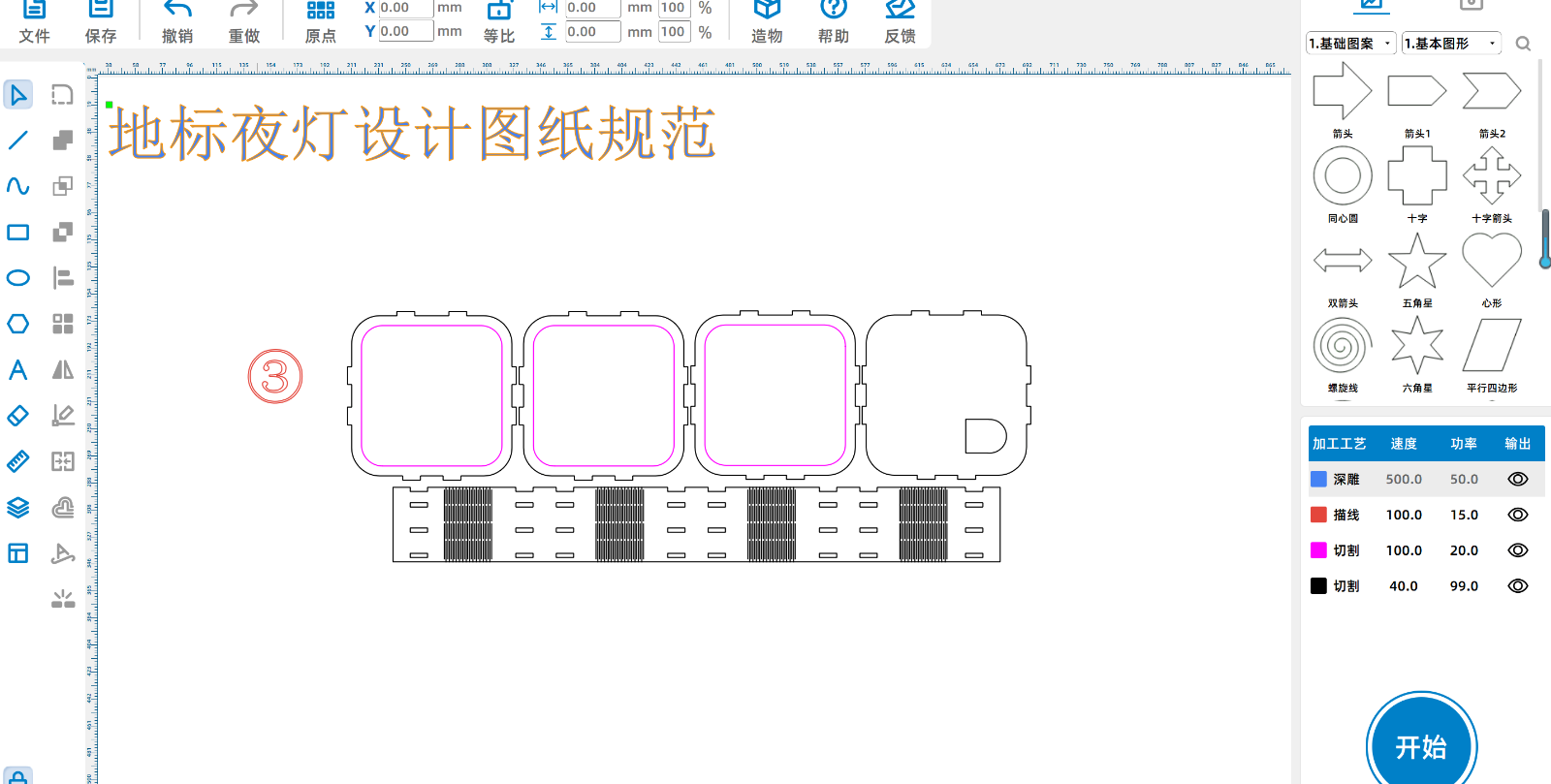Screen dimensions: 1551x784
Task: Select the eraser tool
Action: pyautogui.click(x=17, y=416)
